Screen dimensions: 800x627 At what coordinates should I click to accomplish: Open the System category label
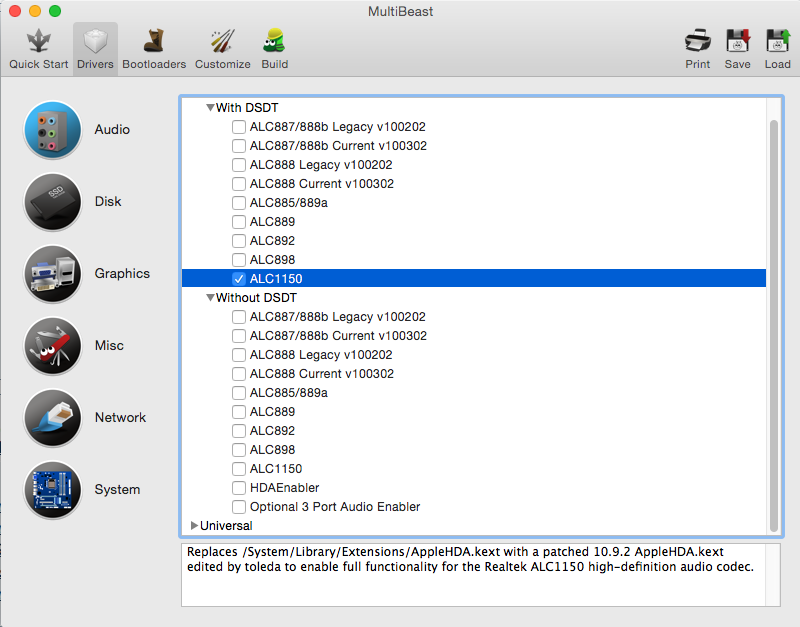pos(117,490)
